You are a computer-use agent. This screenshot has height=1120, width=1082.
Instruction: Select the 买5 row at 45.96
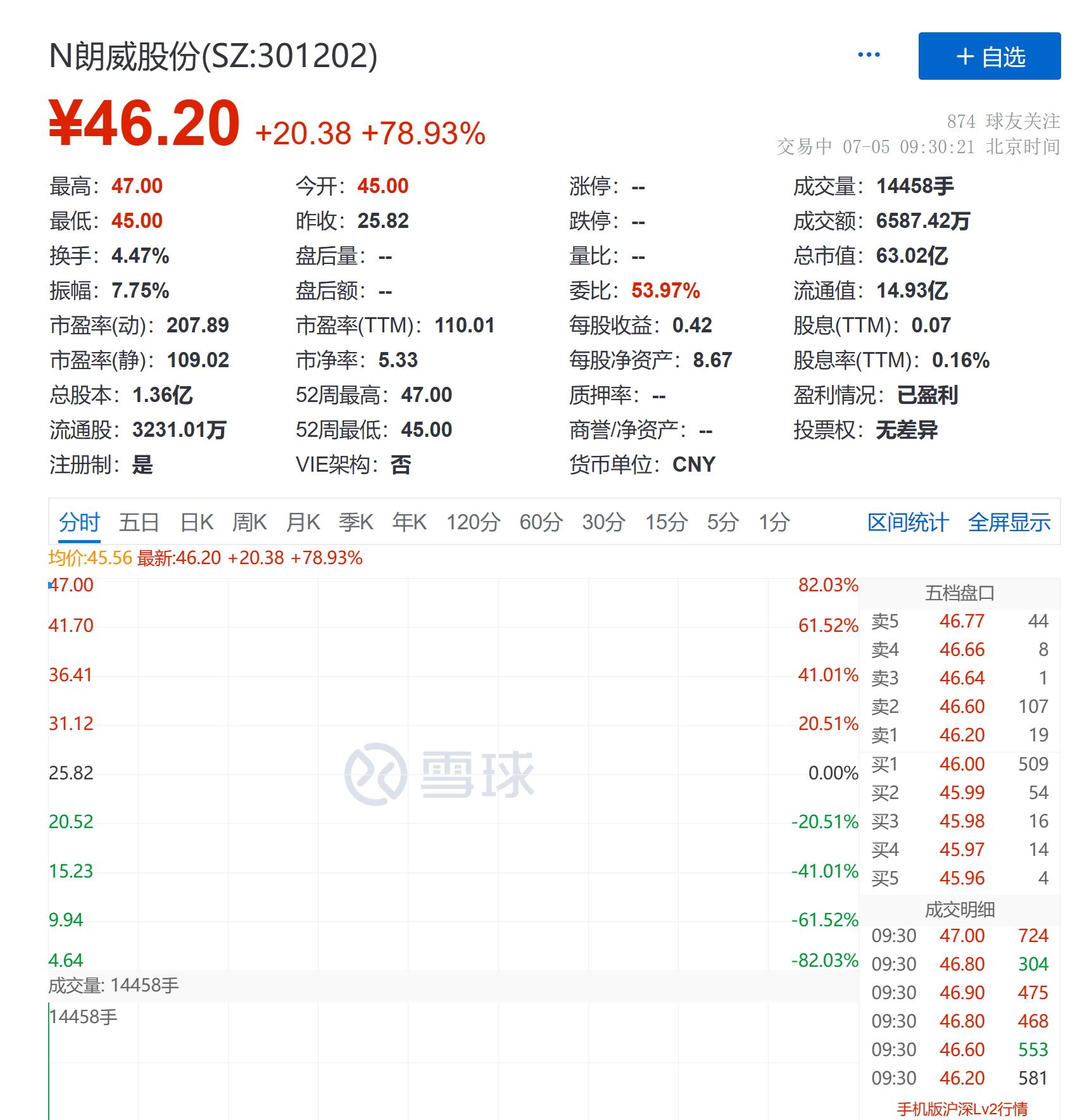point(960,878)
